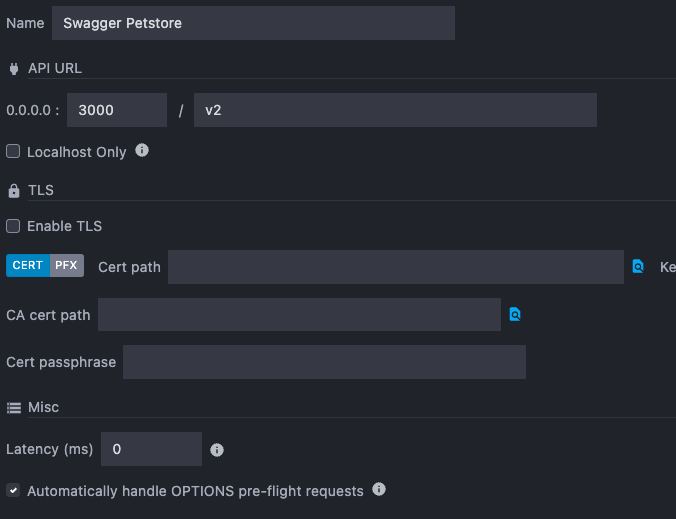
Task: Click the plug icon beside API URL
Action: point(14,69)
